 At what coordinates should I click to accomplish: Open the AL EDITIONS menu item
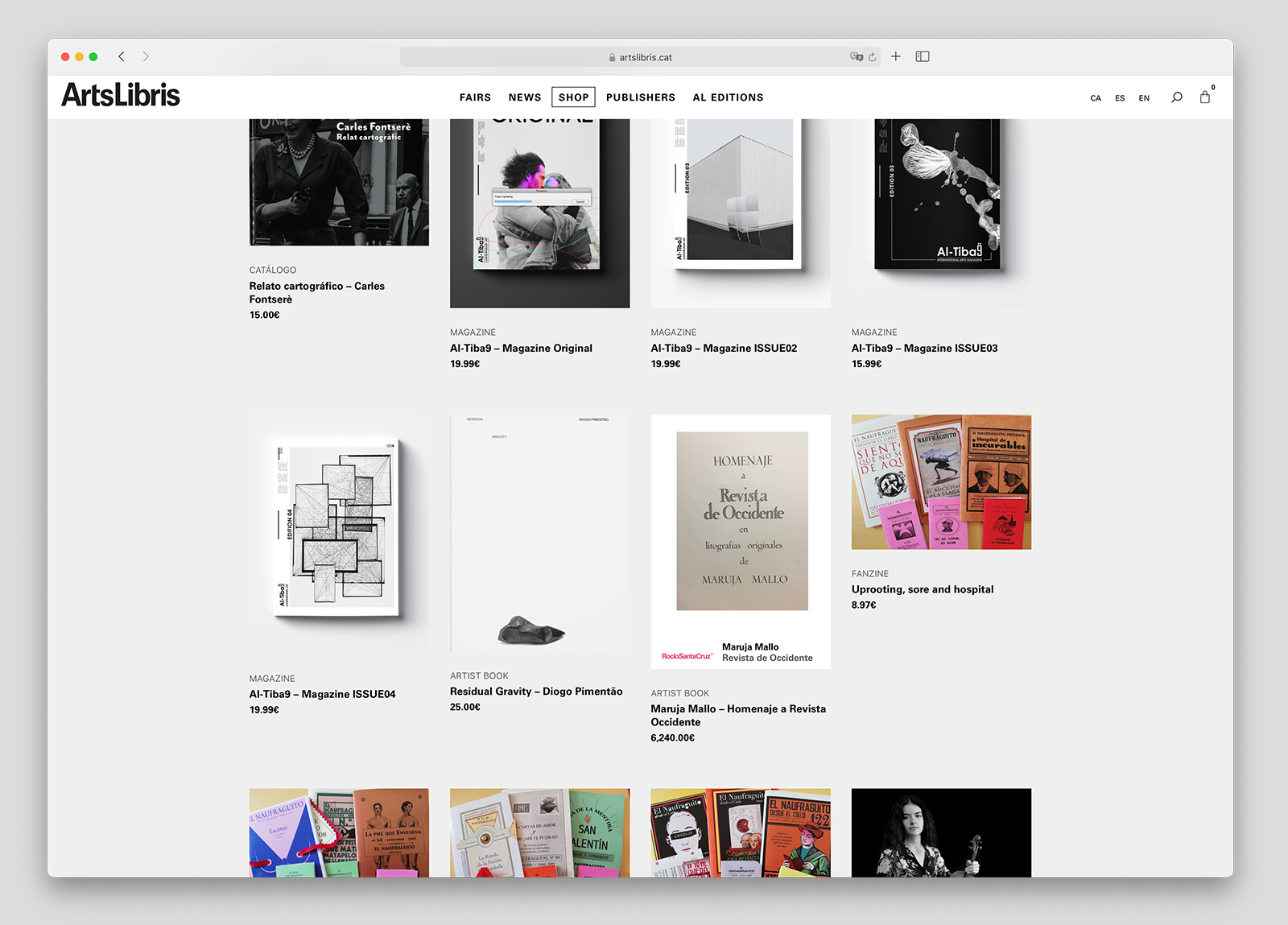coord(729,97)
